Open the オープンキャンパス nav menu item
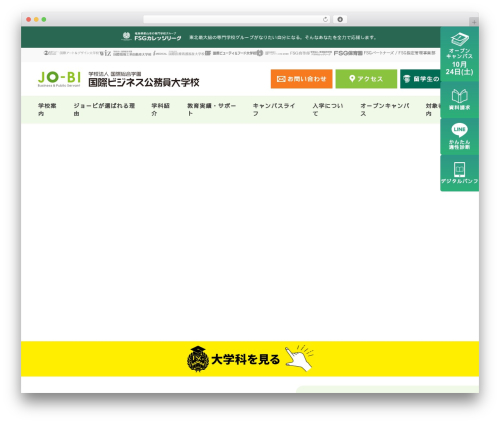 (x=385, y=109)
